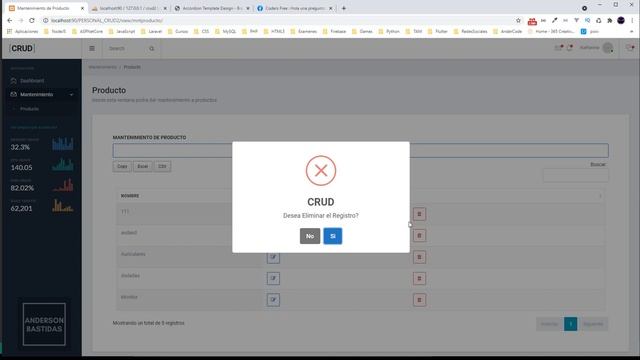
Task: Open a new browser tab with plus button
Action: (x=344, y=8)
